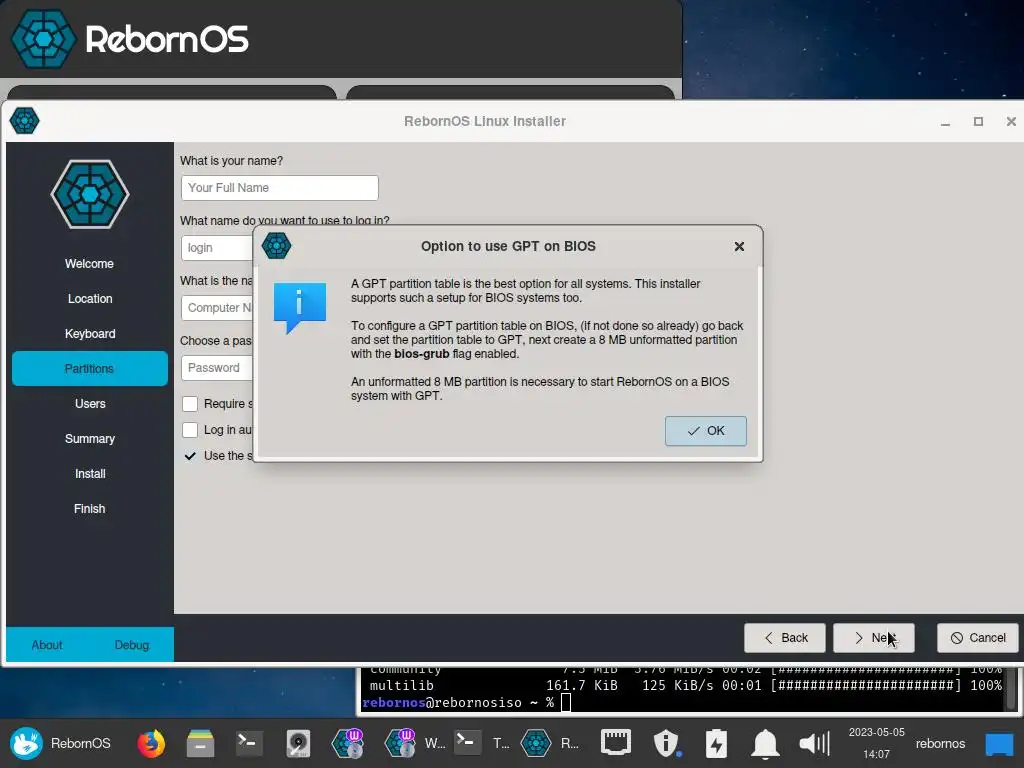Open the disk utility icon in the taskbar
The image size is (1024, 768).
tap(298, 743)
